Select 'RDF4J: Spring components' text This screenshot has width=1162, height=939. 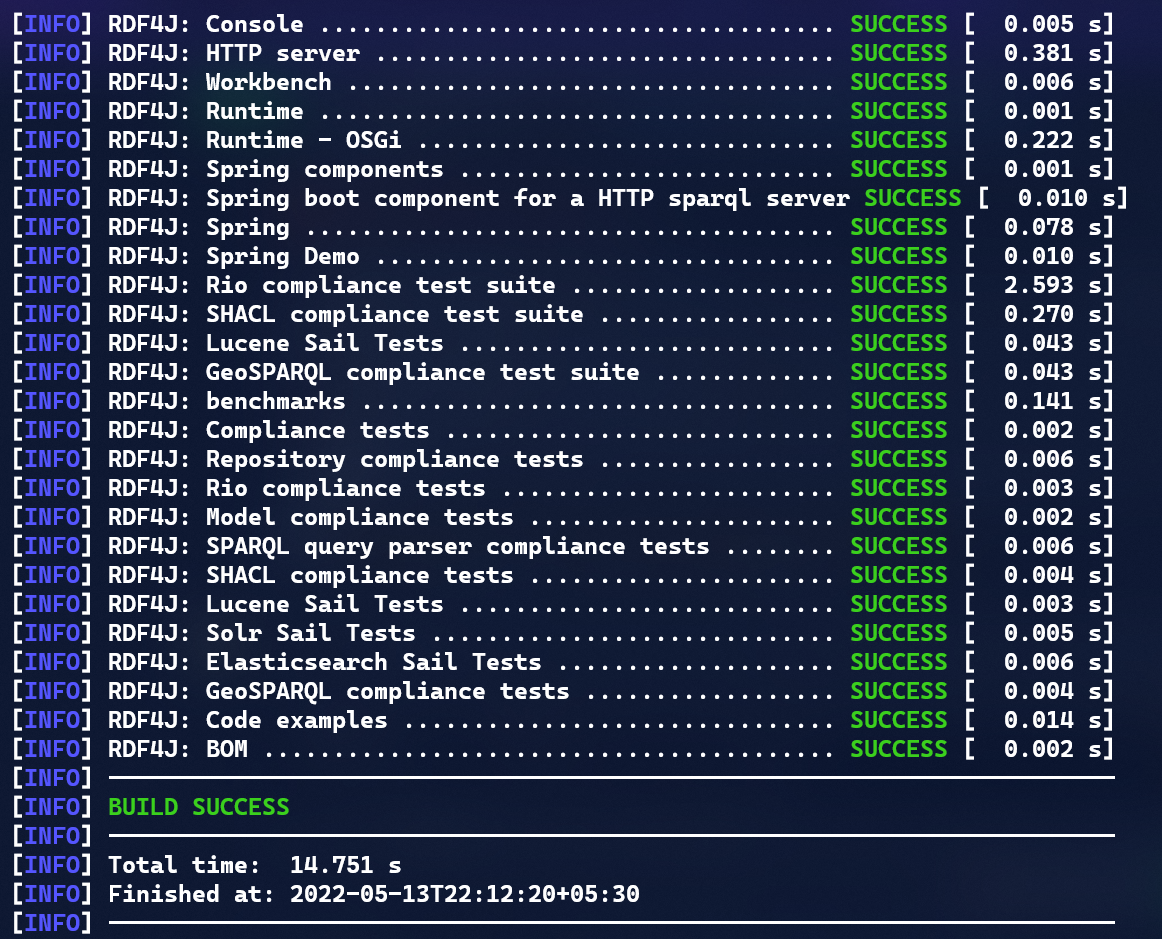pos(276,170)
